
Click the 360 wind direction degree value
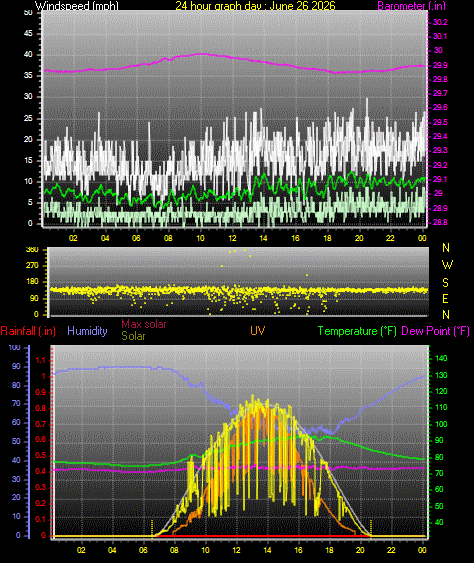32,250
